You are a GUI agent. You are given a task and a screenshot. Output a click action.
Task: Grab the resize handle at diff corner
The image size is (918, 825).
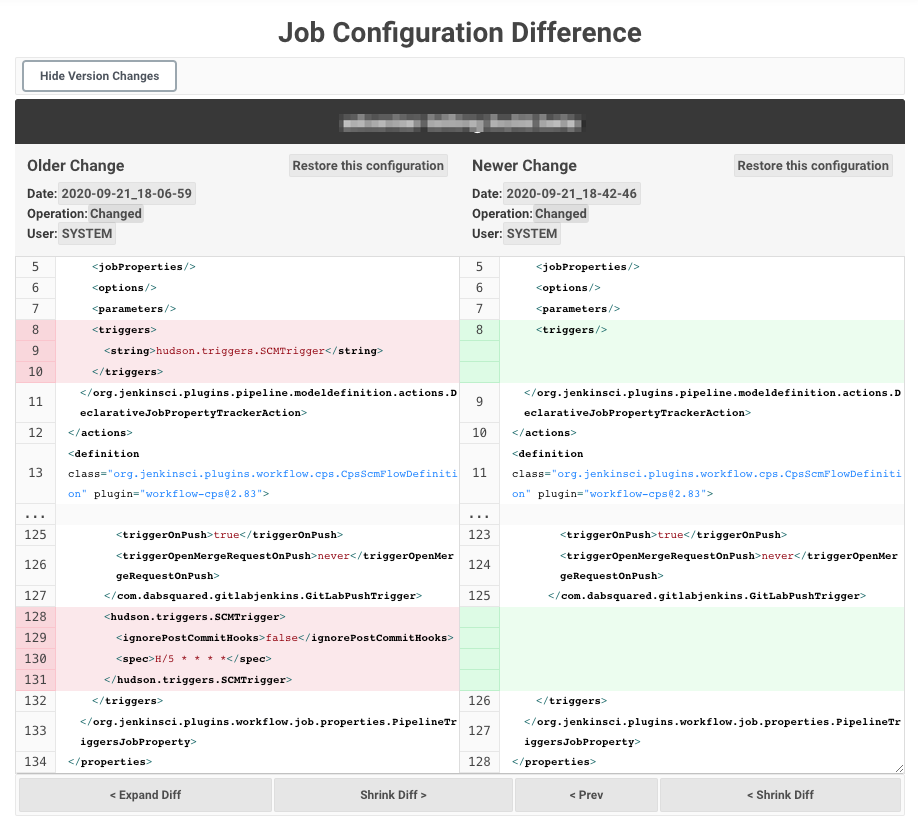[899, 768]
